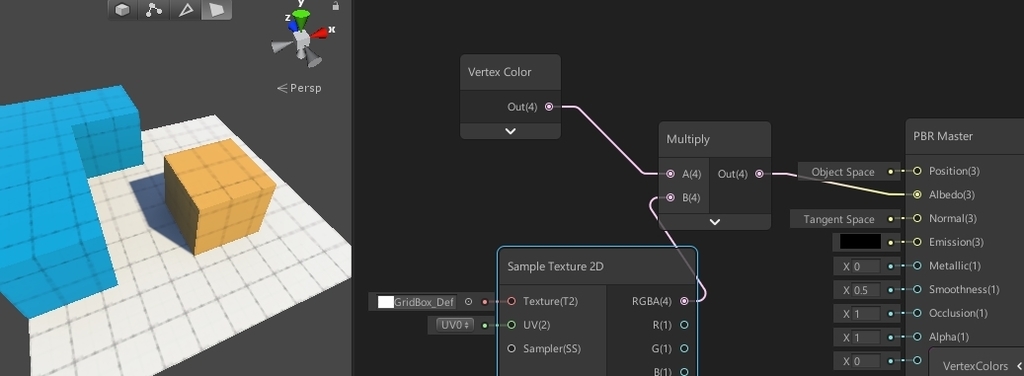Click Sampler(SS) input port
The height and width of the screenshot is (376, 1024).
(511, 349)
